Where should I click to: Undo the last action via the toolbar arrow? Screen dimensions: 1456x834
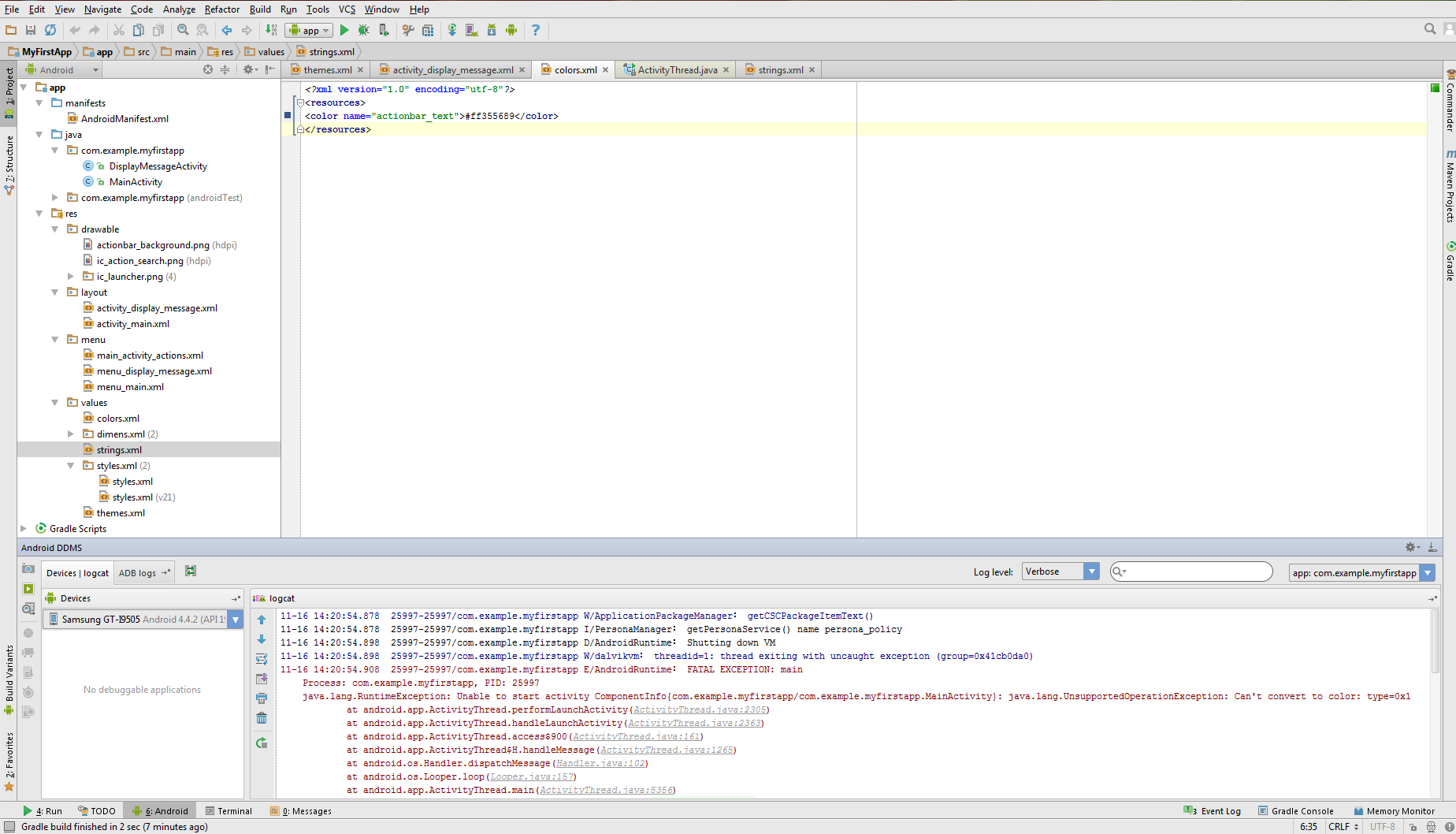(74, 30)
